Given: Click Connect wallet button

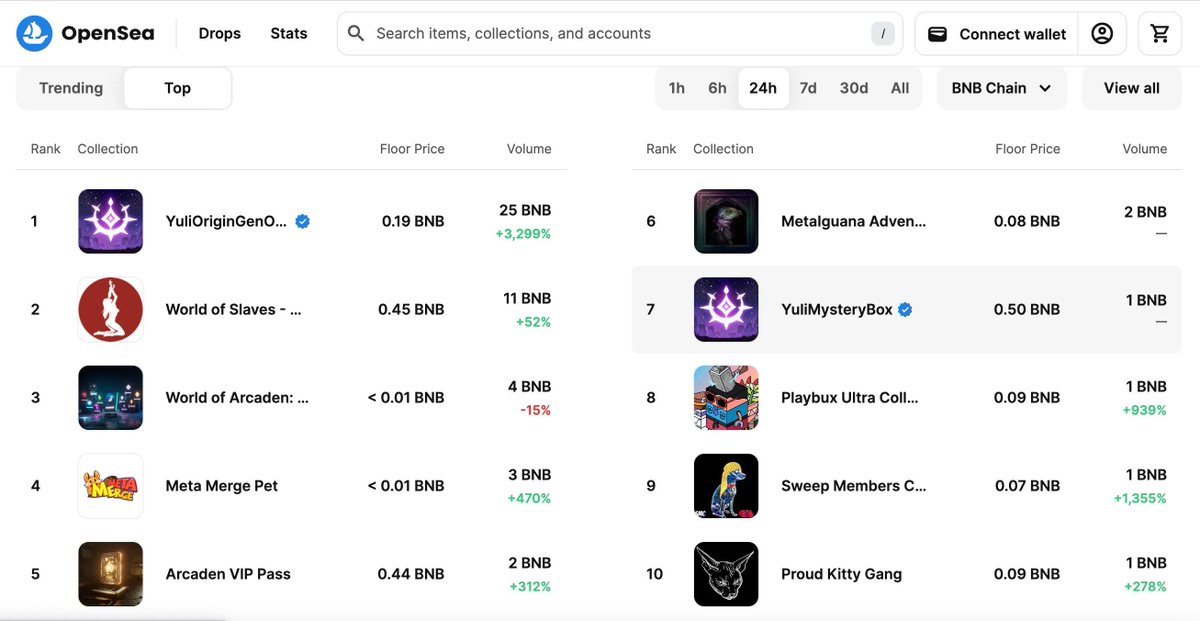Looking at the screenshot, I should tap(997, 34).
